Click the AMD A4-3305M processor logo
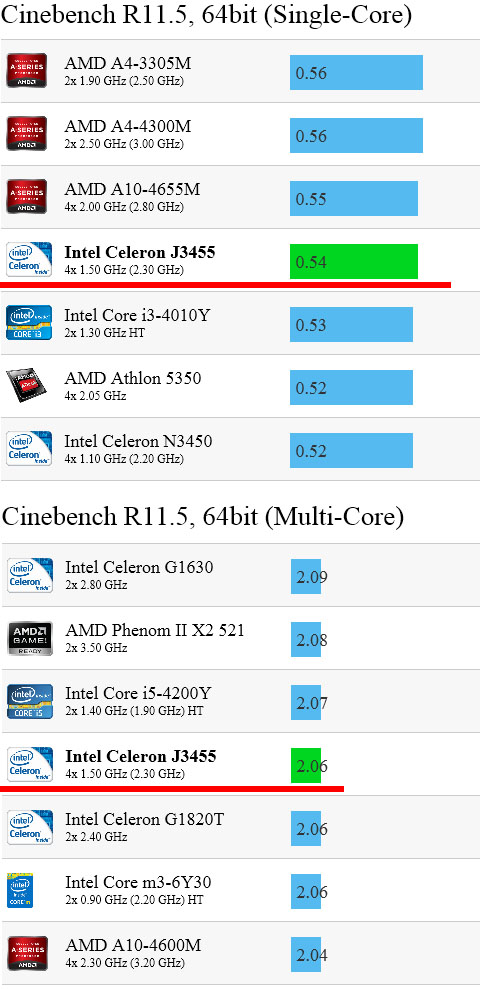 [x=26, y=70]
